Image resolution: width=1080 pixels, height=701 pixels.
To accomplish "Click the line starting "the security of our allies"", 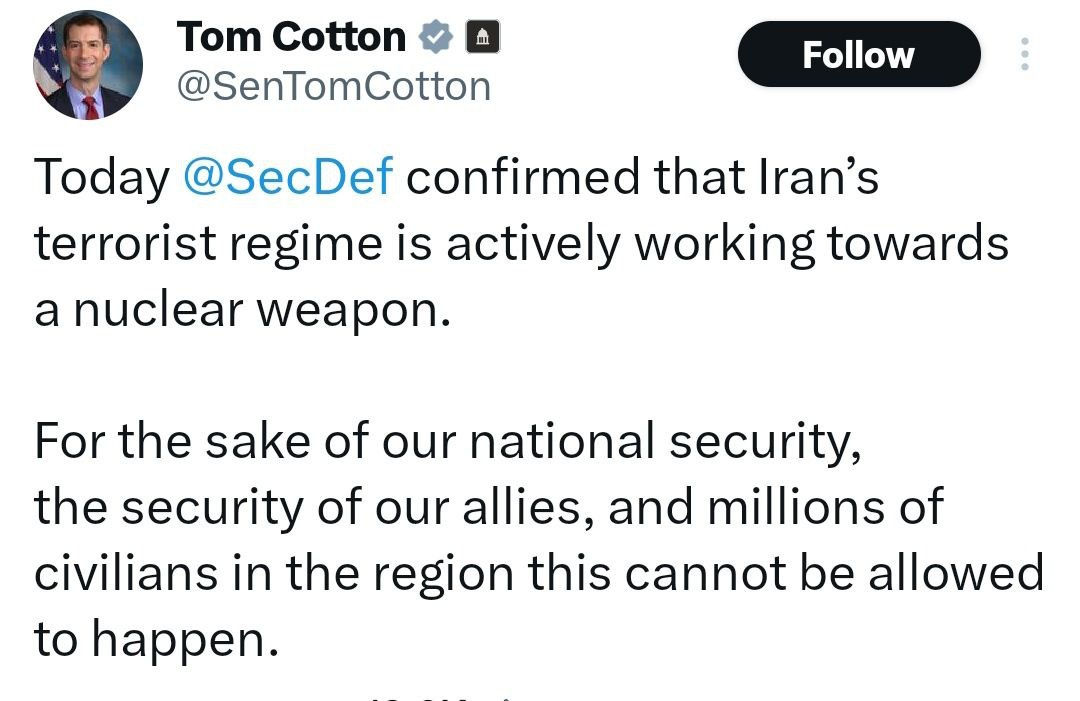I will [488, 507].
